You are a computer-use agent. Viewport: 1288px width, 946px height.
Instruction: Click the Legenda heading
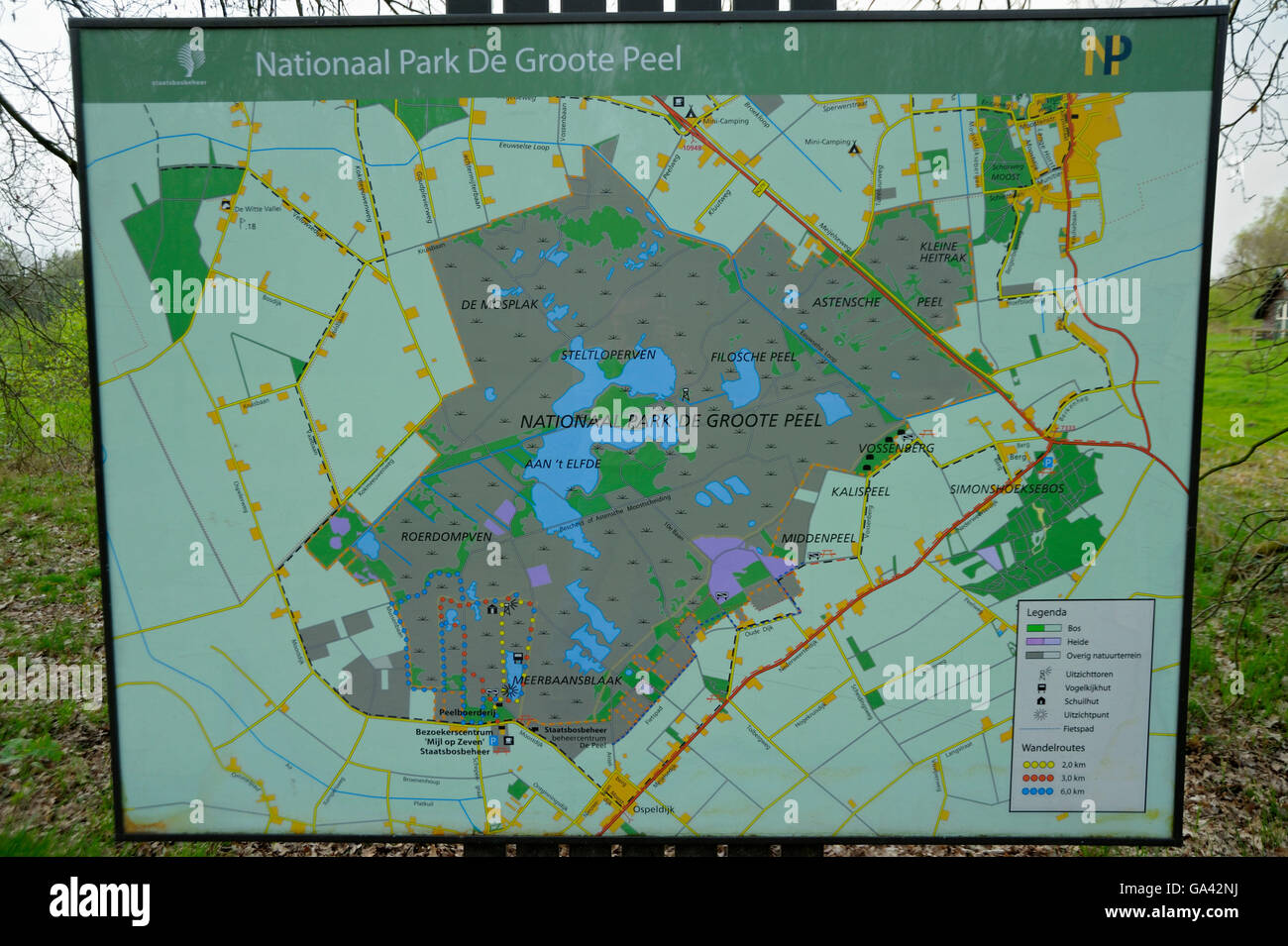pyautogui.click(x=1047, y=612)
